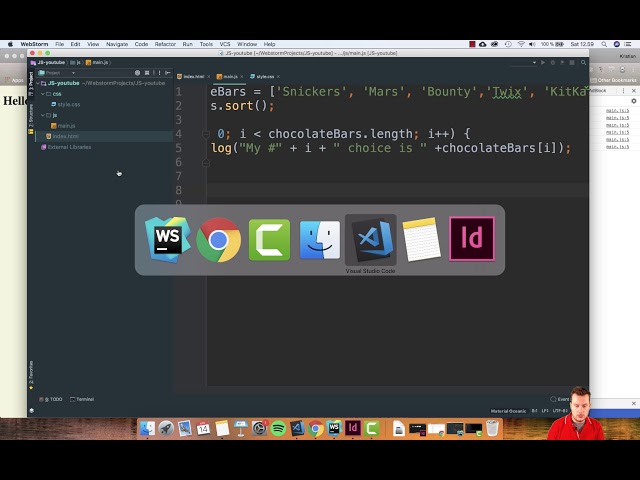Select External Libraries in project tree
This screenshot has height=480, width=640.
[x=66, y=147]
